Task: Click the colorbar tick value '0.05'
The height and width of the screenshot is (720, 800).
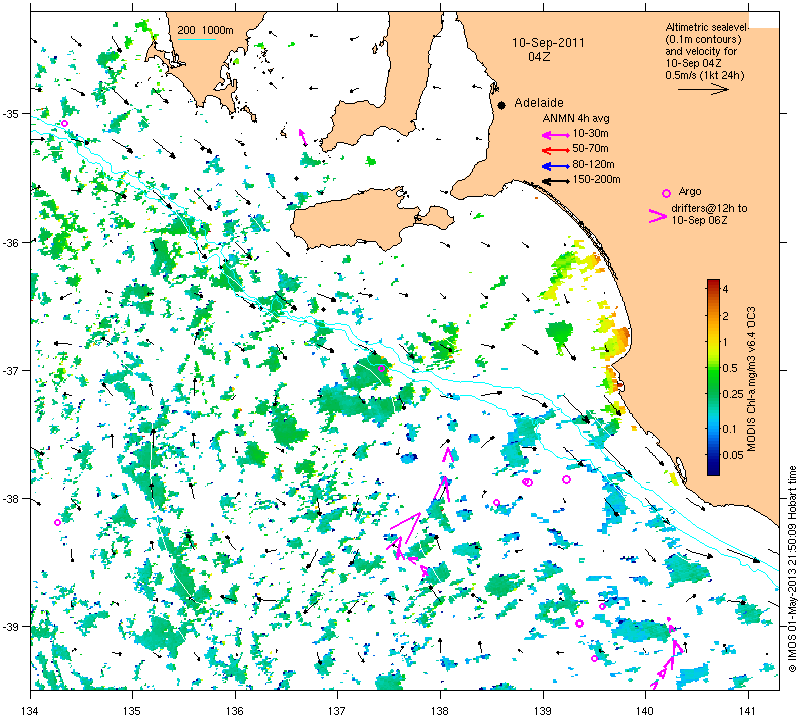Action: [733, 455]
